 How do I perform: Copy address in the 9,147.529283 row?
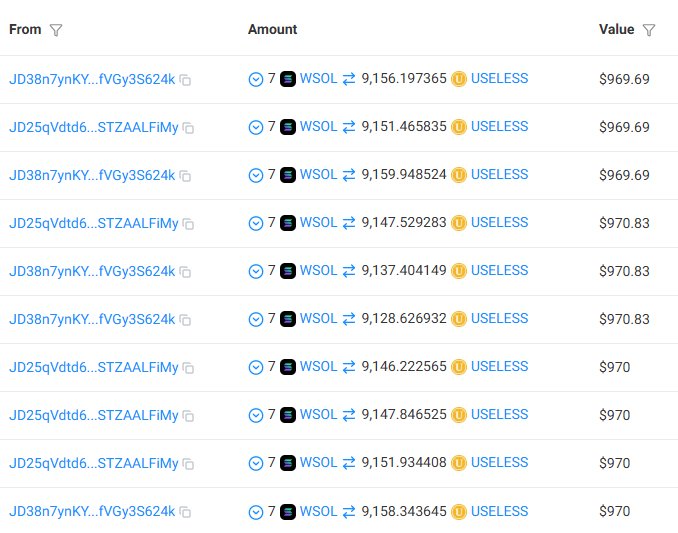[x=189, y=224]
